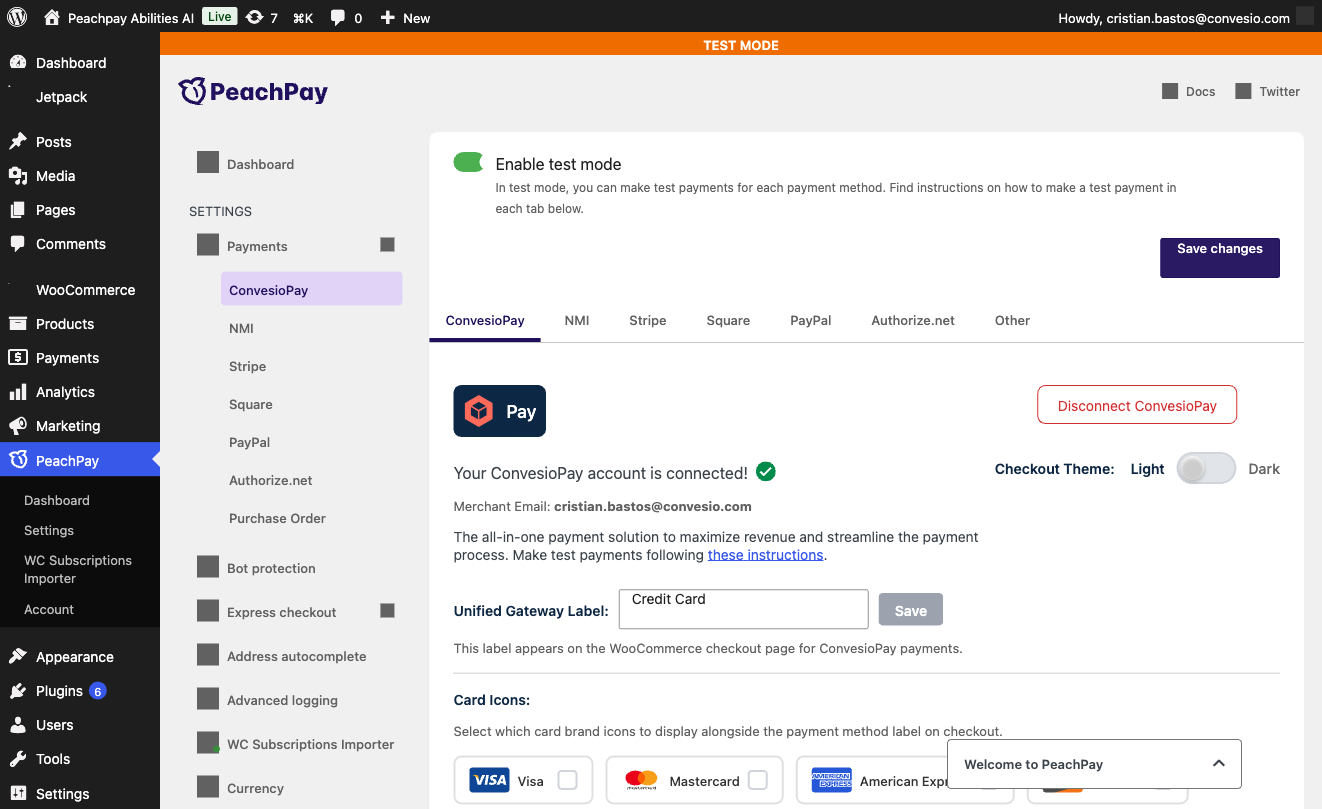Image resolution: width=1322 pixels, height=809 pixels.
Task: Click the Analytics bar chart icon
Action: (18, 391)
